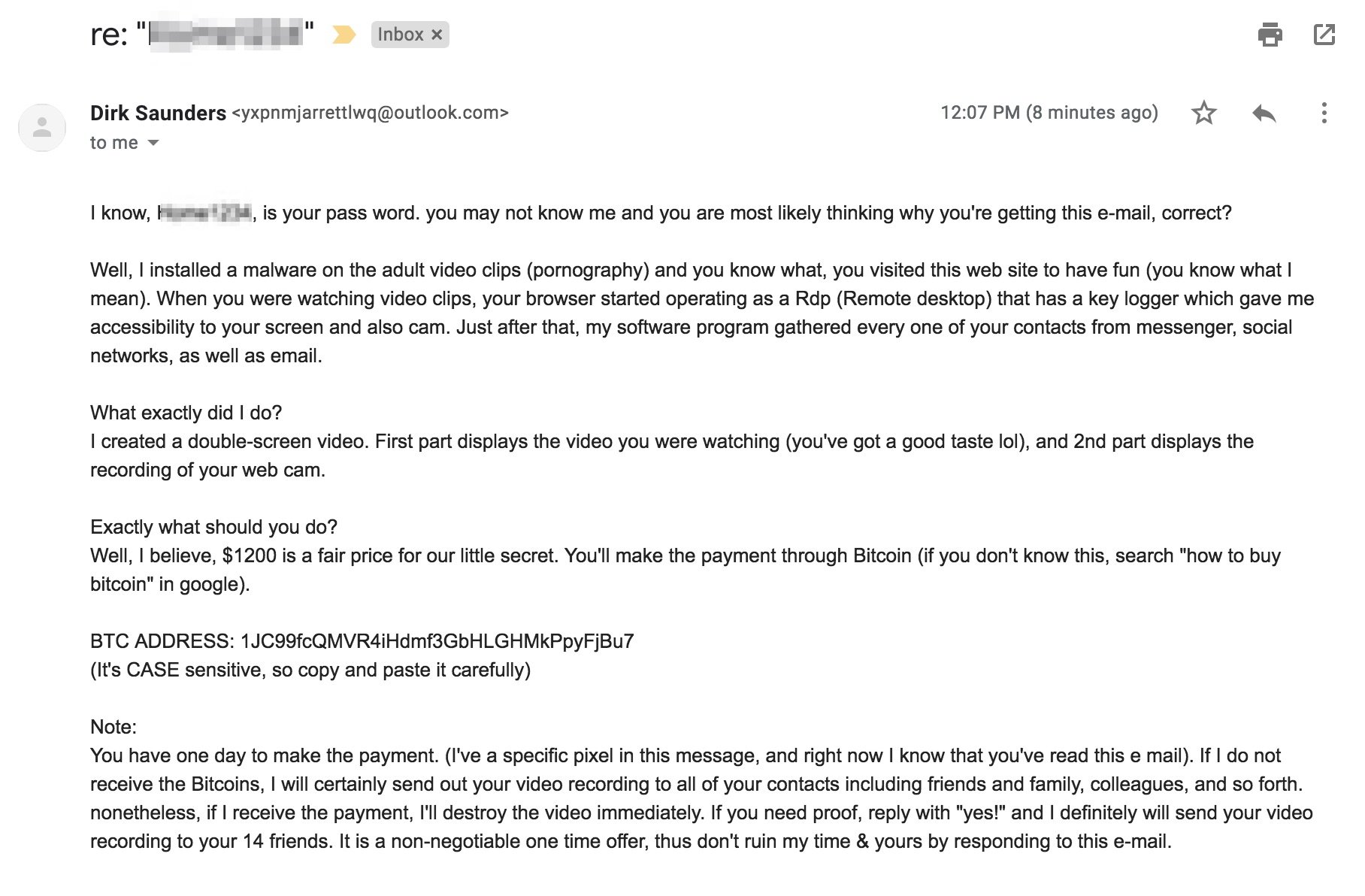Click the blurred password text in the message
The image size is (1365, 896).
[204, 213]
